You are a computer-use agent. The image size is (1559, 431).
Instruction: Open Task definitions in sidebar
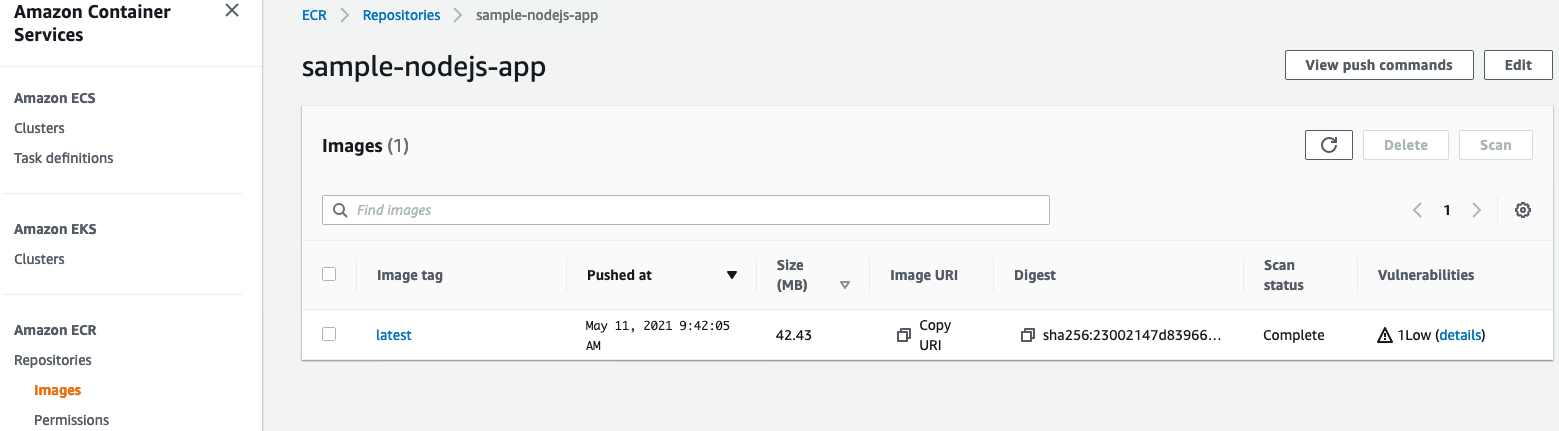[63, 158]
